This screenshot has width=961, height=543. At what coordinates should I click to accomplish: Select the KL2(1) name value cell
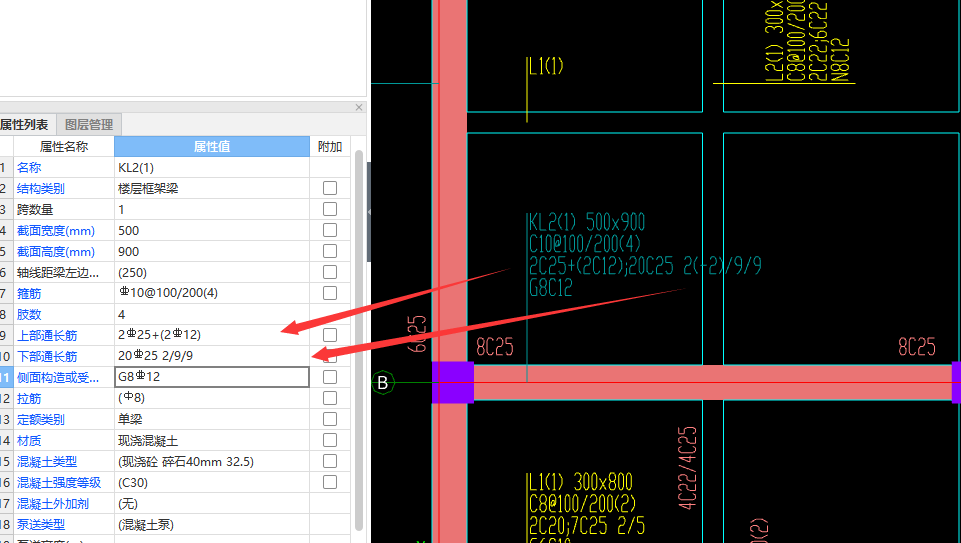[x=212, y=167]
